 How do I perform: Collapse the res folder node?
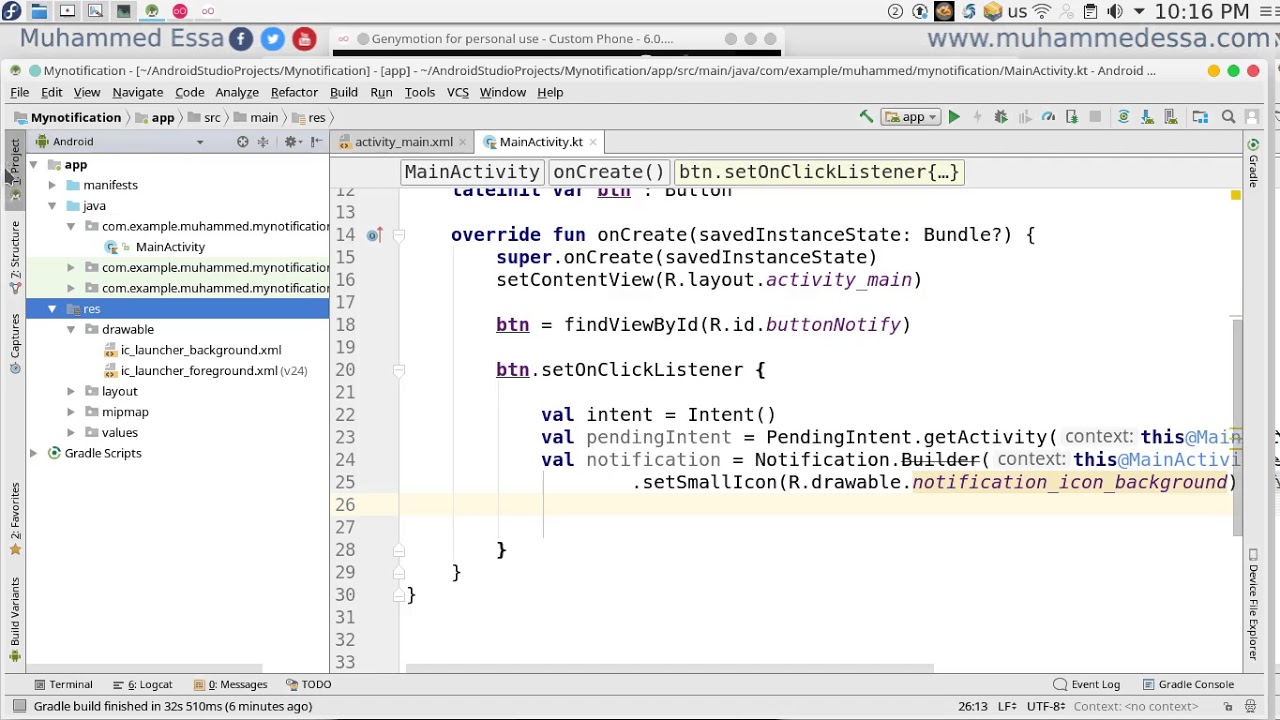coord(52,309)
